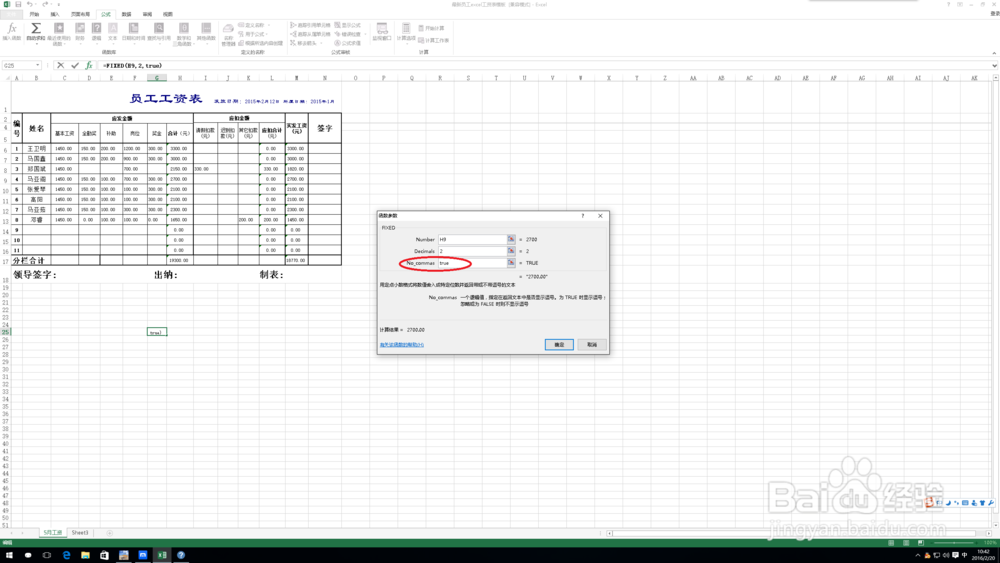Open Calculation Options icon
Image resolution: width=1000 pixels, height=563 pixels.
coord(406,29)
